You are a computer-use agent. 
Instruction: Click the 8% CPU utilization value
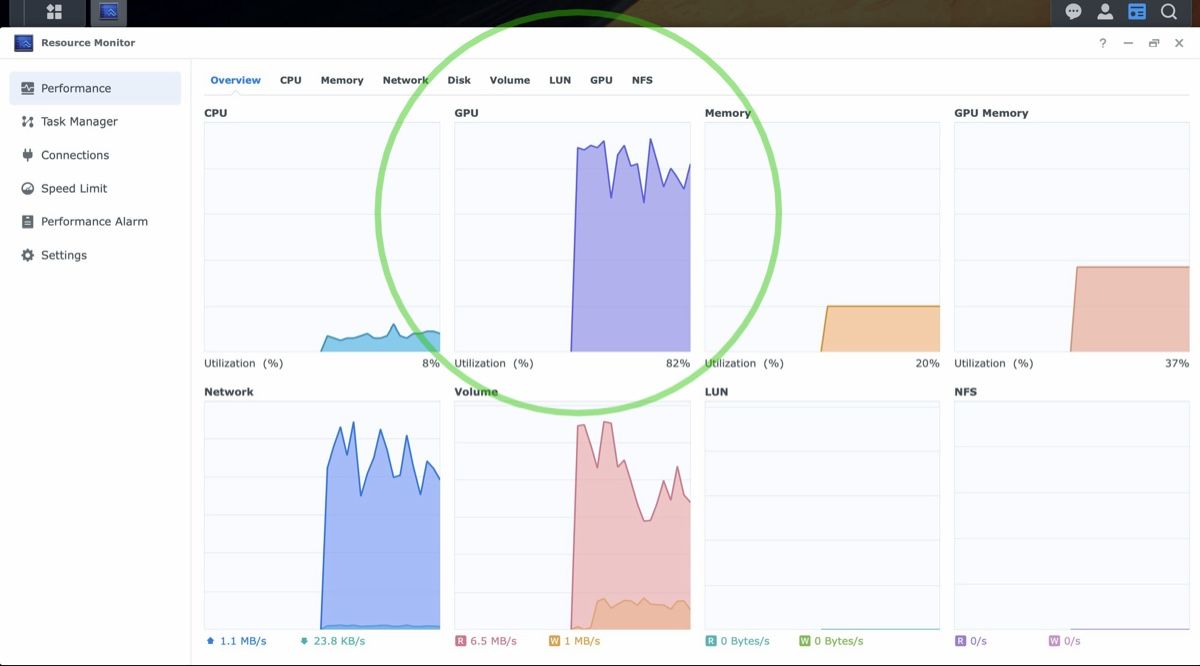point(431,364)
